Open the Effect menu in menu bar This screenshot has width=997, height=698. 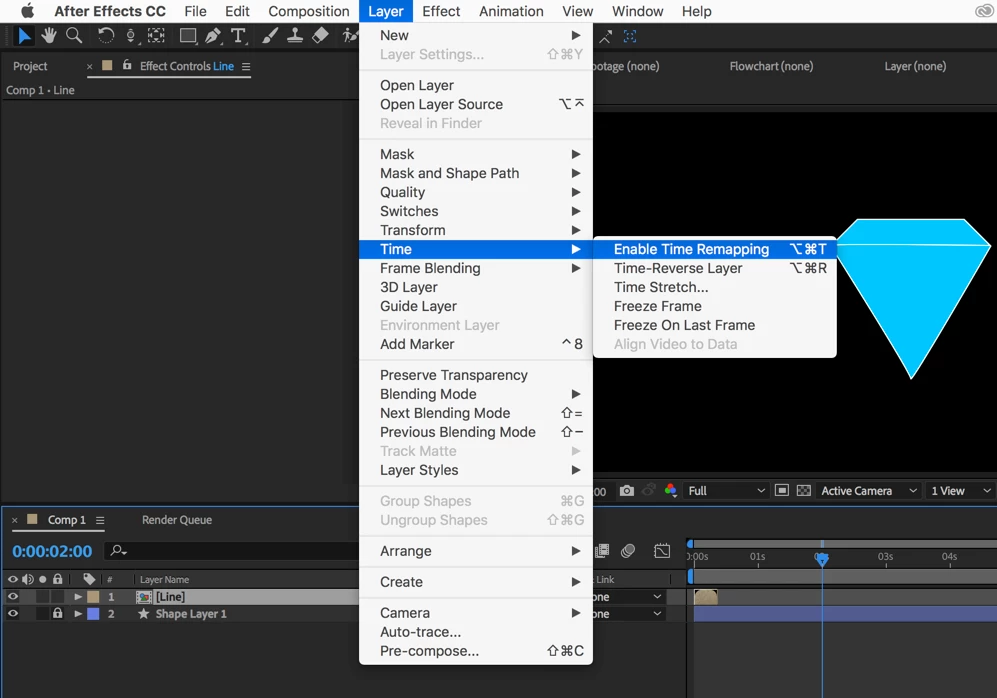coord(441,11)
